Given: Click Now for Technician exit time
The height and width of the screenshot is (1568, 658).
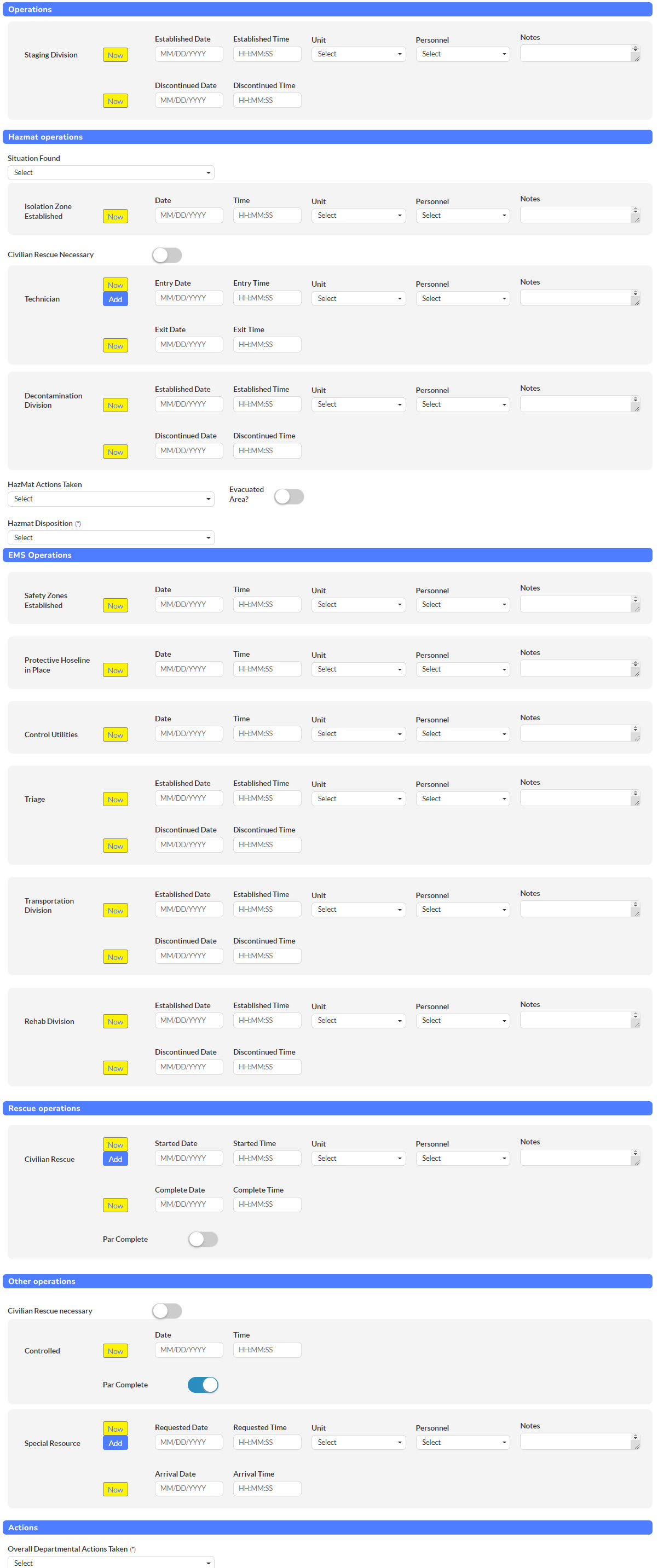Looking at the screenshot, I should pyautogui.click(x=115, y=346).
